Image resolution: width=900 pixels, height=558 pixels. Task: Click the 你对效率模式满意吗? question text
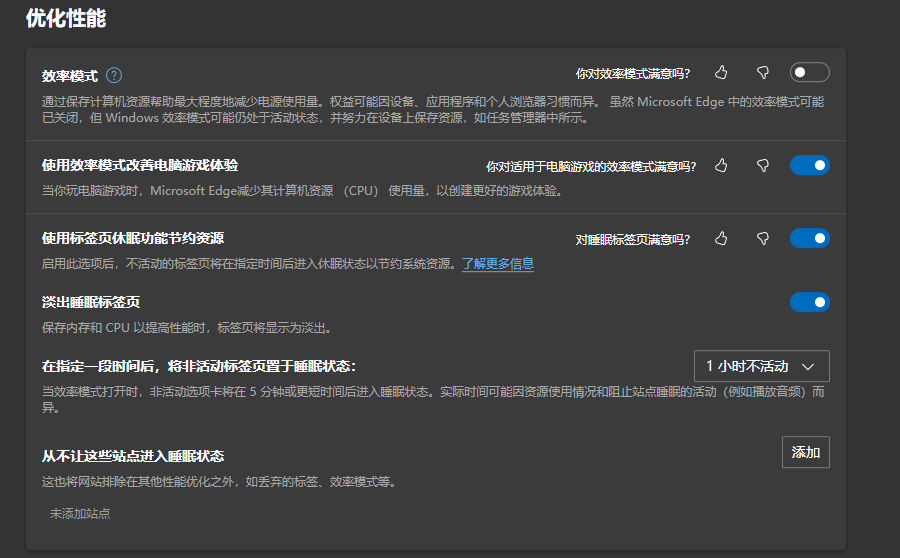(x=632, y=73)
